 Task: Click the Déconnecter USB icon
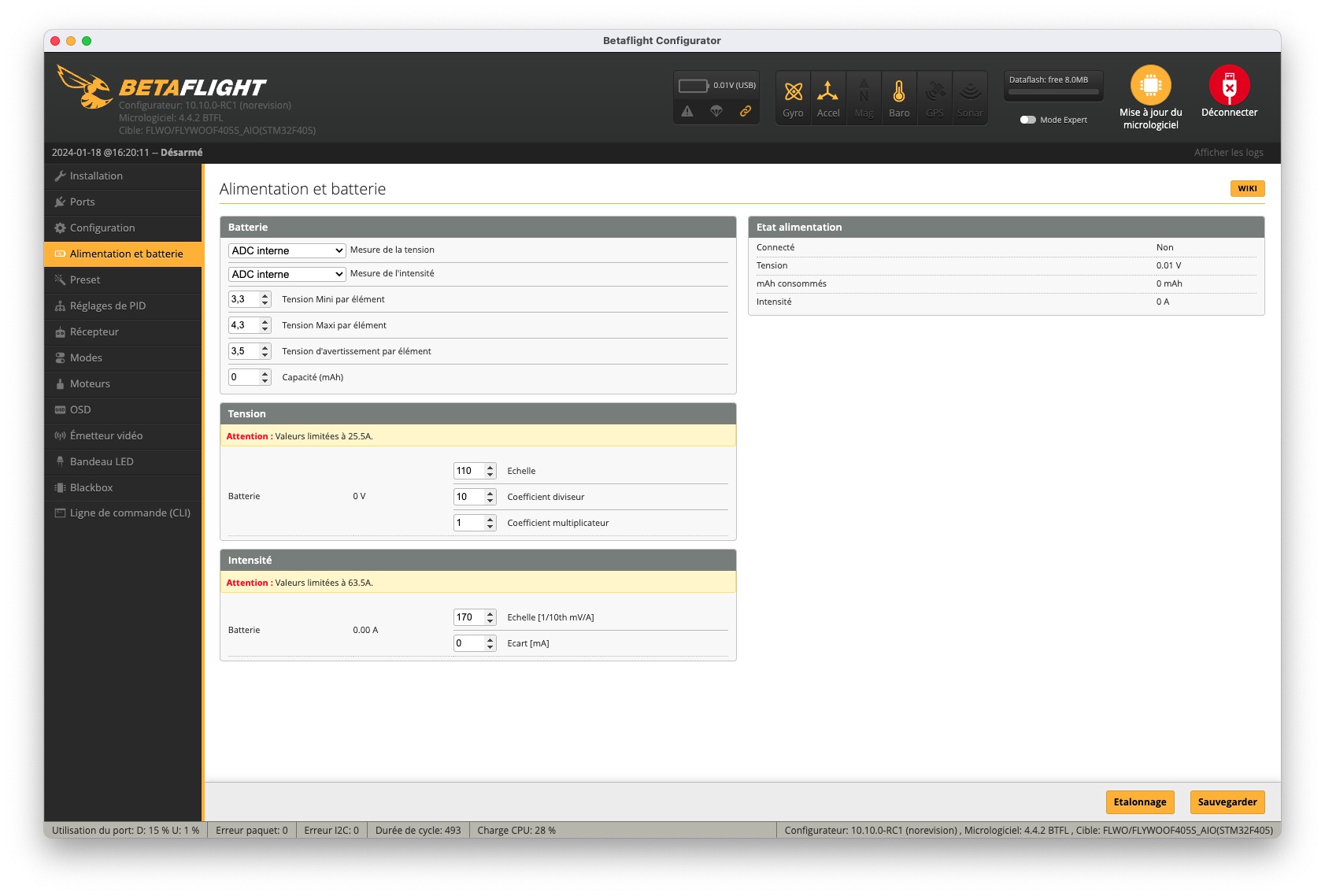coord(1229,85)
